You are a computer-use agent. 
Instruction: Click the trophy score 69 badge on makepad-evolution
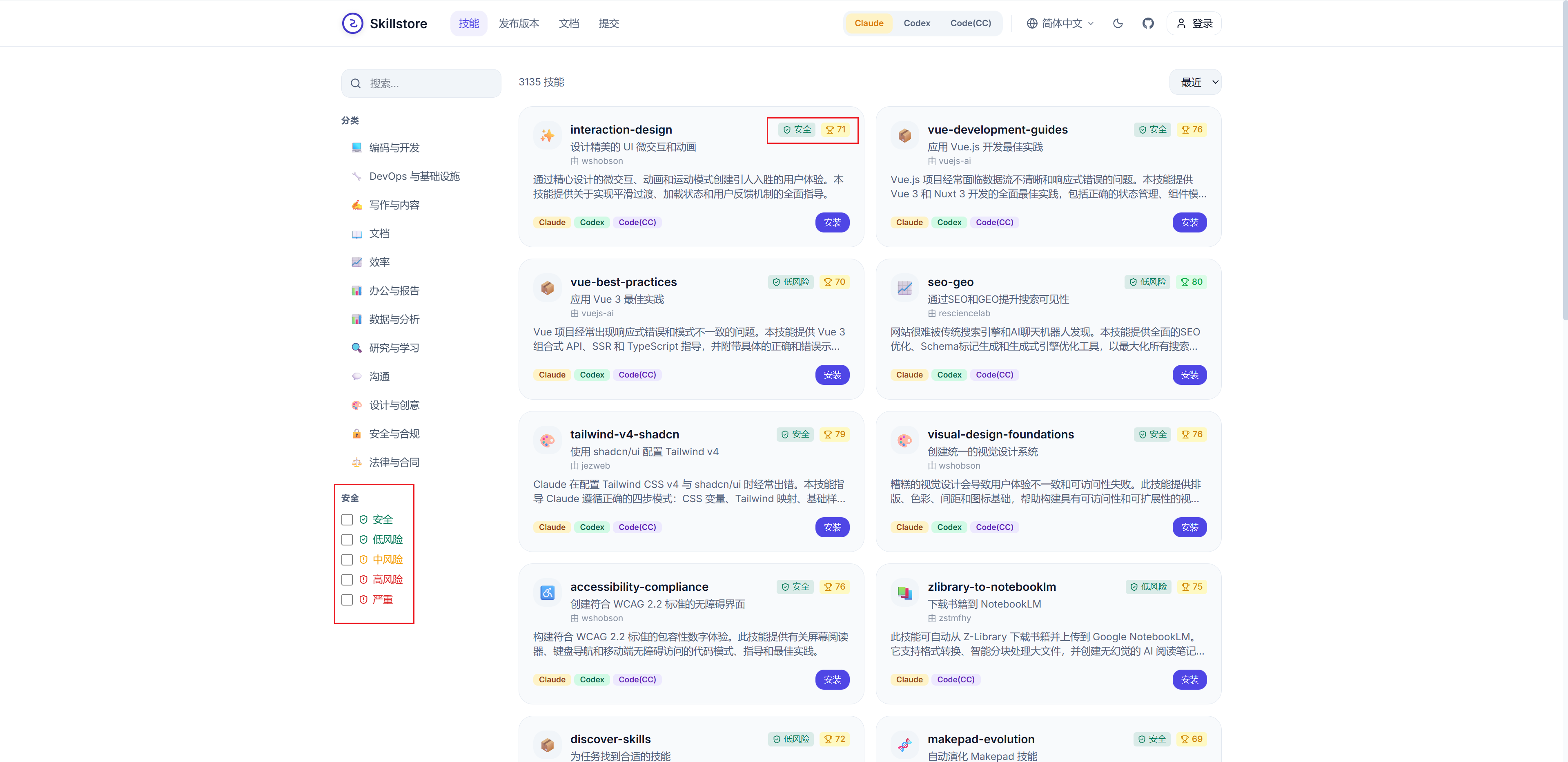click(1191, 739)
